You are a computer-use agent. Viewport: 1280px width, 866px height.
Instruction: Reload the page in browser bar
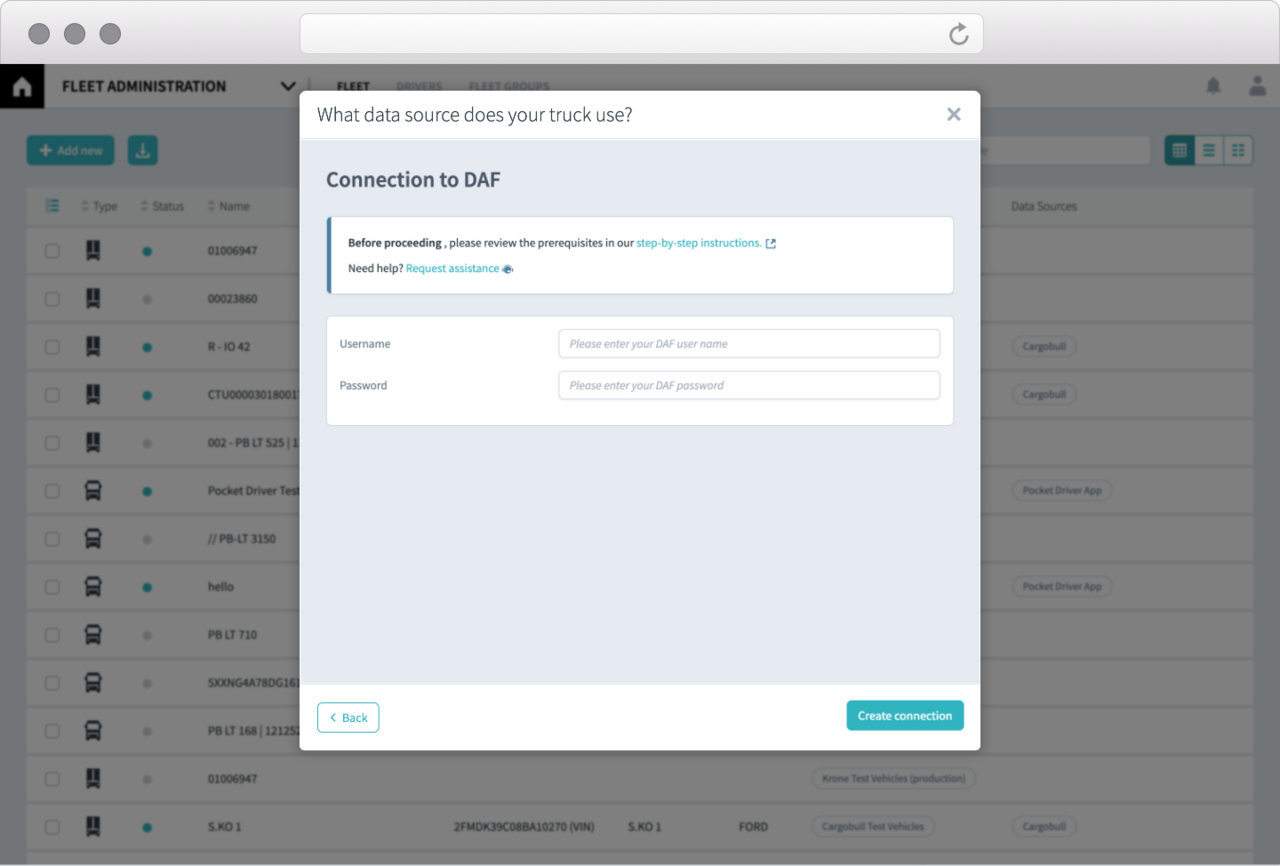(x=958, y=34)
